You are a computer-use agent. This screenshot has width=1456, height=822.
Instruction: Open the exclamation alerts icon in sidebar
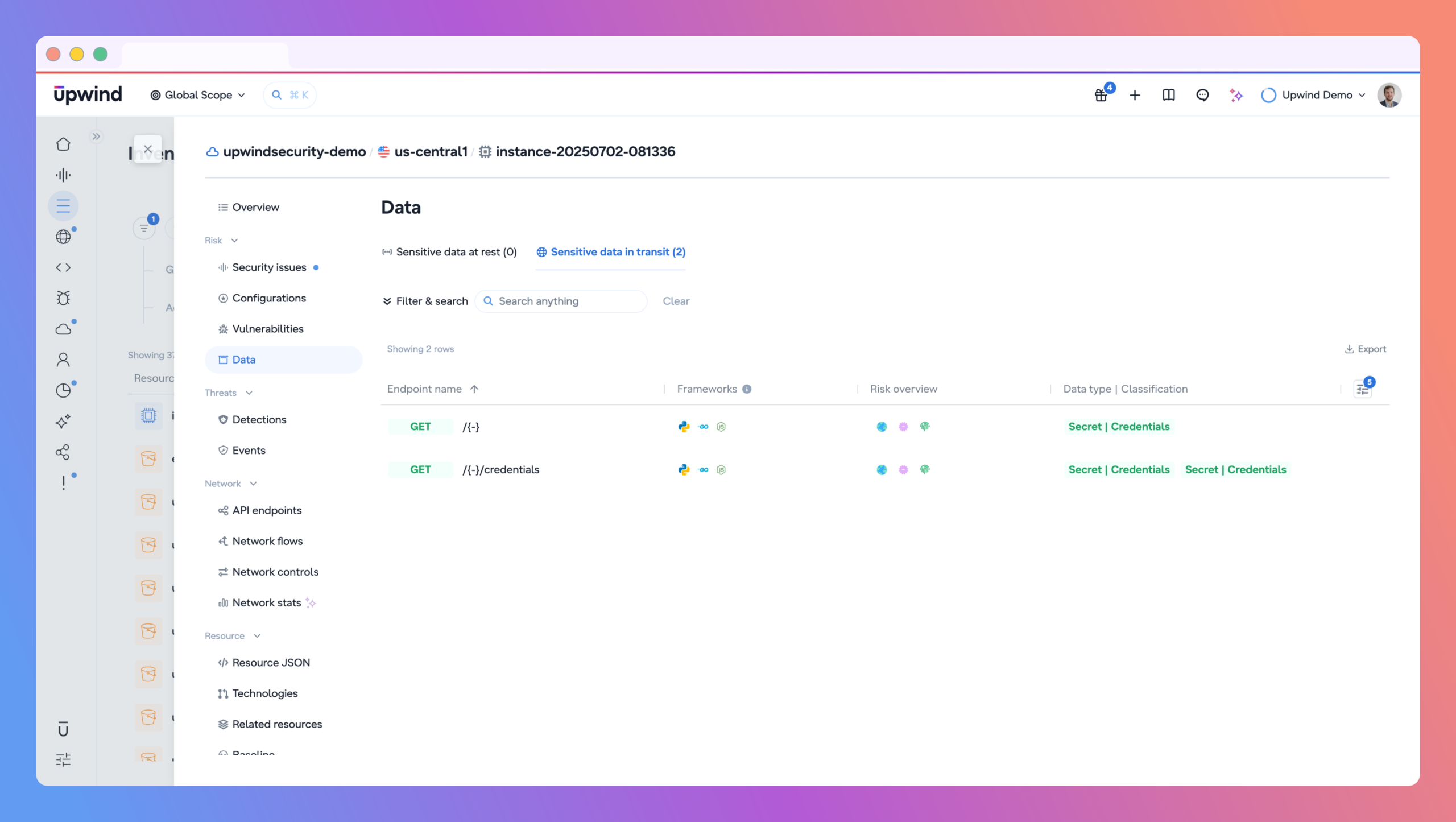click(63, 482)
